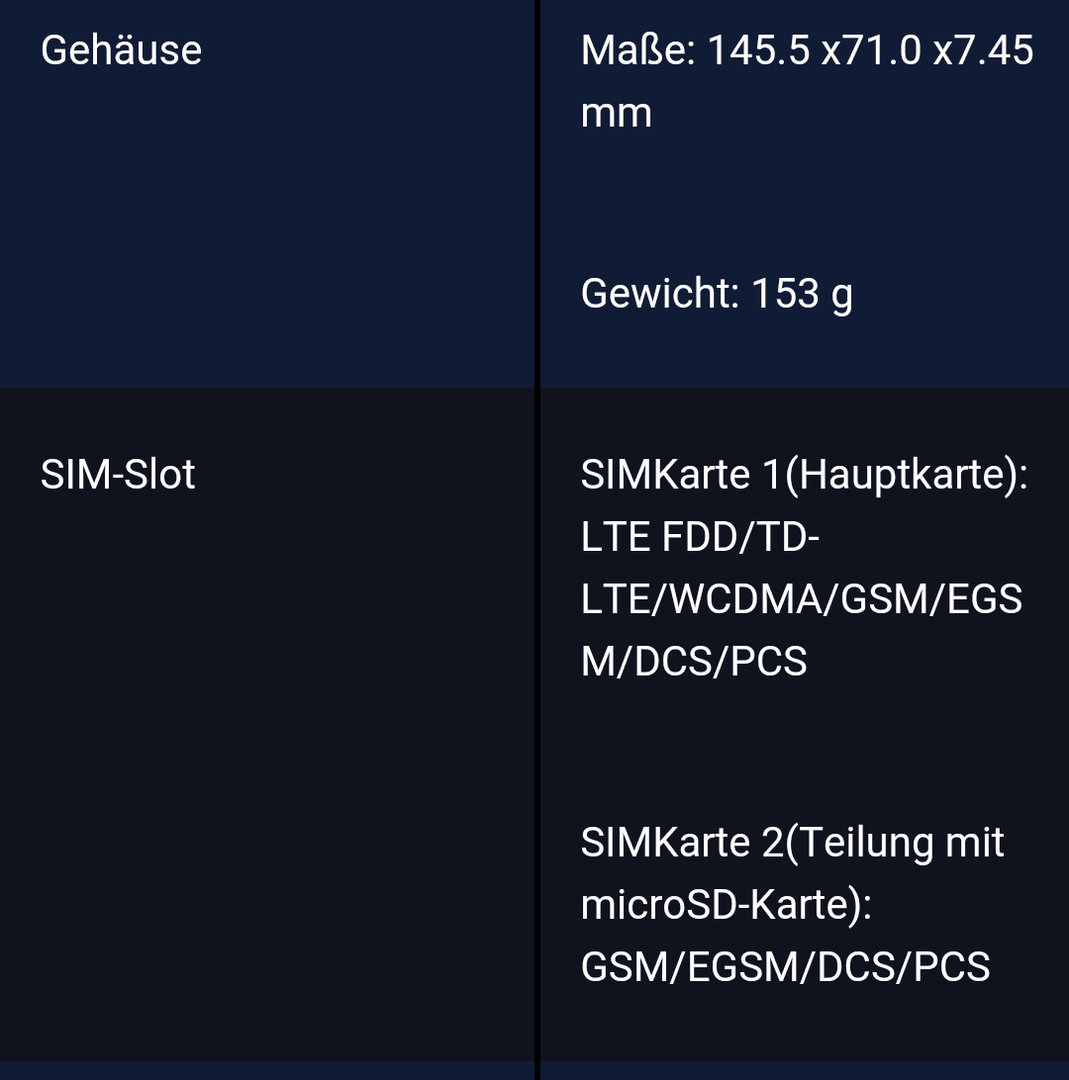Click the M/DCS/PCS line under SIMKarte 1
Image resolution: width=1069 pixels, height=1080 pixels.
pos(694,661)
